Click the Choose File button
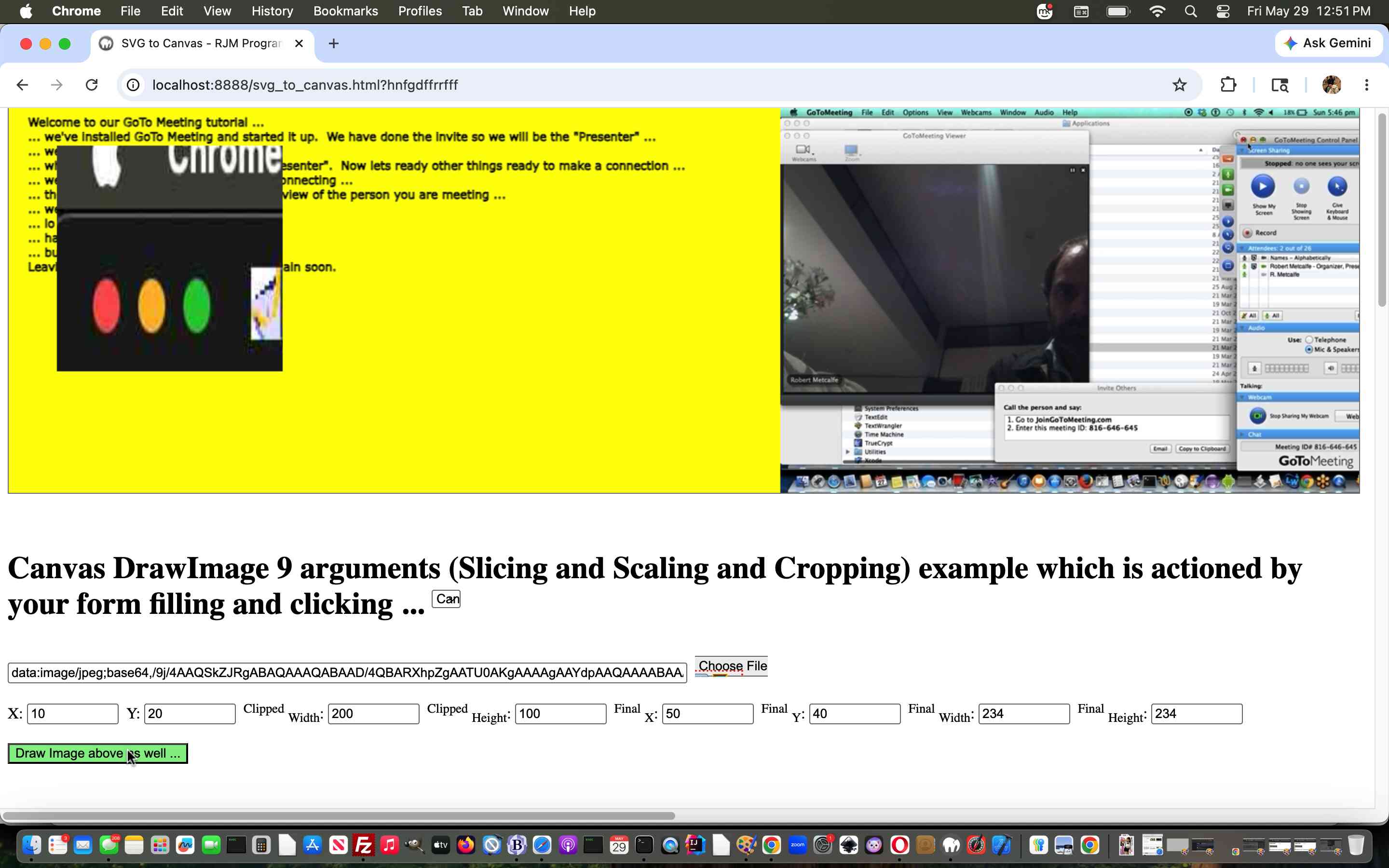 pos(731,666)
